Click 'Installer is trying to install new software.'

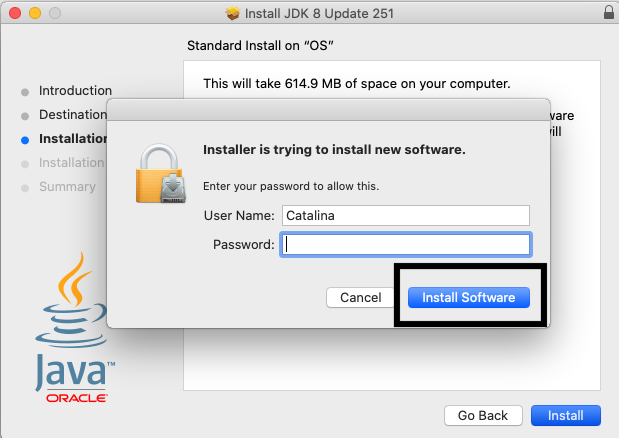(334, 150)
